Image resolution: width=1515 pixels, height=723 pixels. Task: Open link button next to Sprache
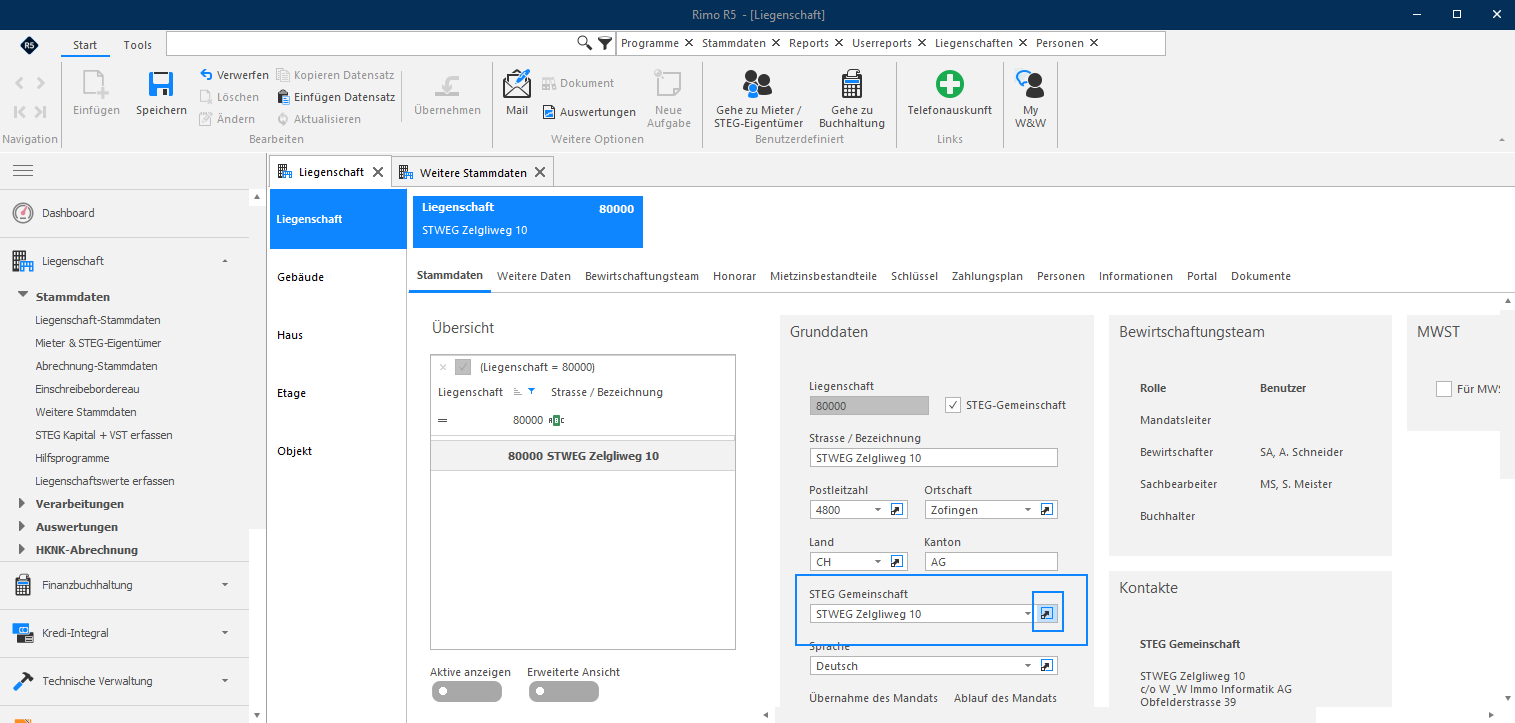click(1047, 665)
